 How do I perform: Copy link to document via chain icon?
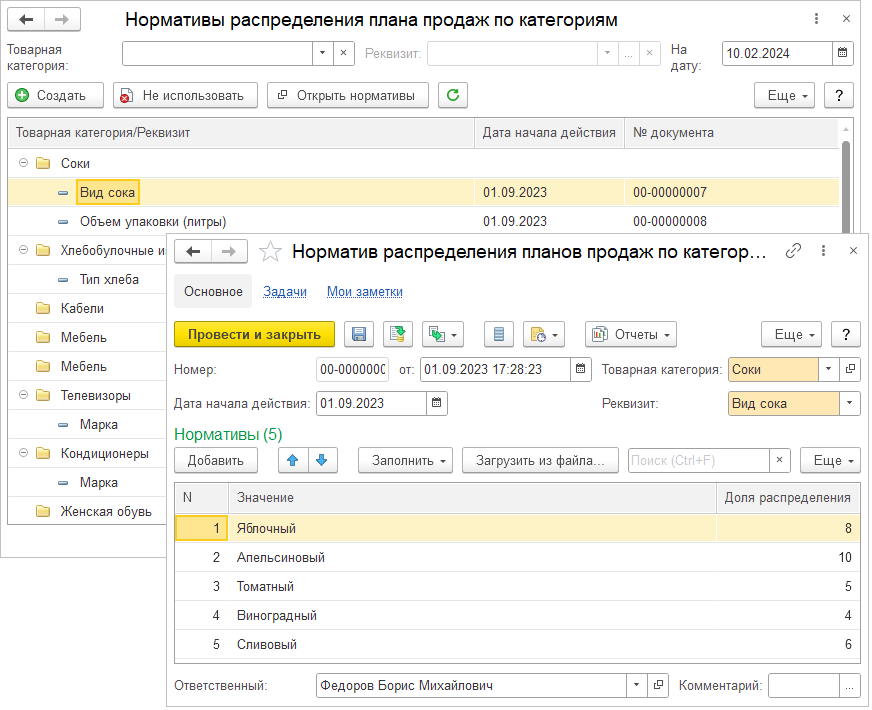794,252
